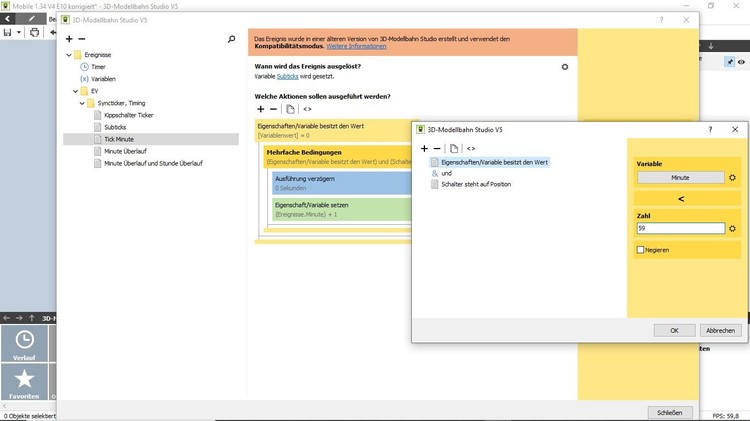Click forward arrow in bottom-left navigation bar
The width and height of the screenshot is (750, 421).
[19, 318]
